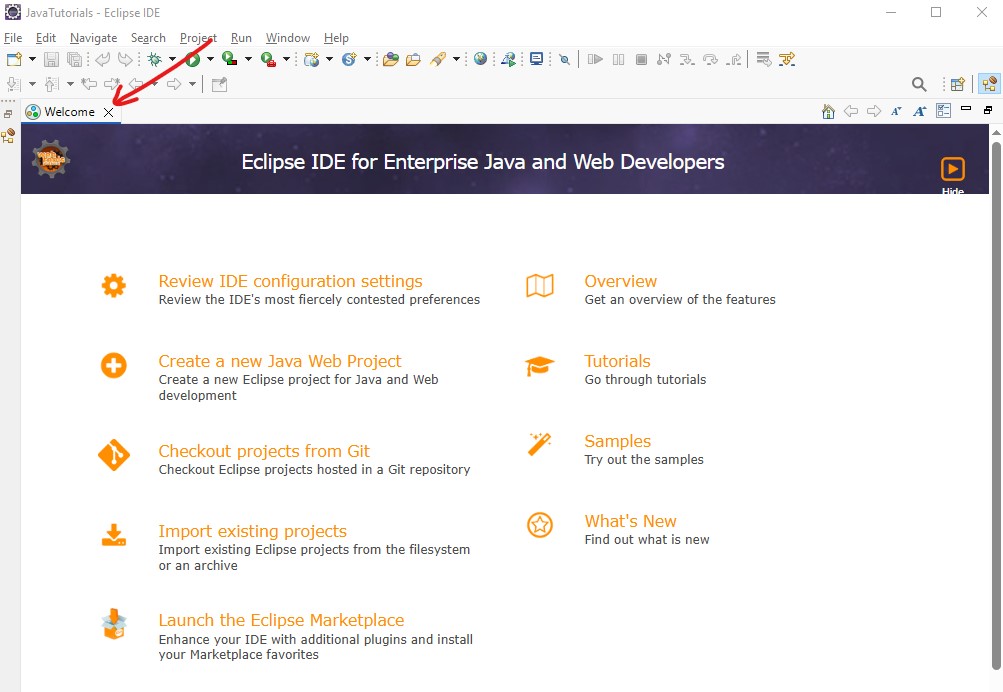The width and height of the screenshot is (1003, 692).
Task: Open Launch the Eclipse Marketplace link
Action: pos(281,620)
